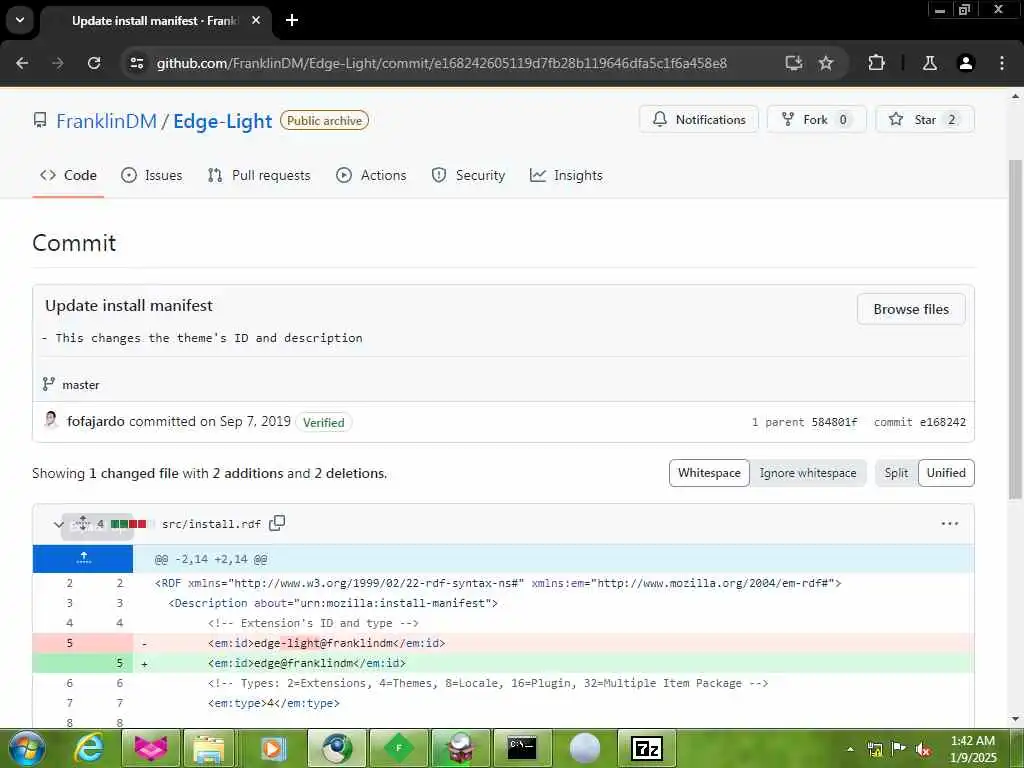Screen dimensions: 1024x768
Task: Collapse the src/install.rdf file diff
Action: 58,524
